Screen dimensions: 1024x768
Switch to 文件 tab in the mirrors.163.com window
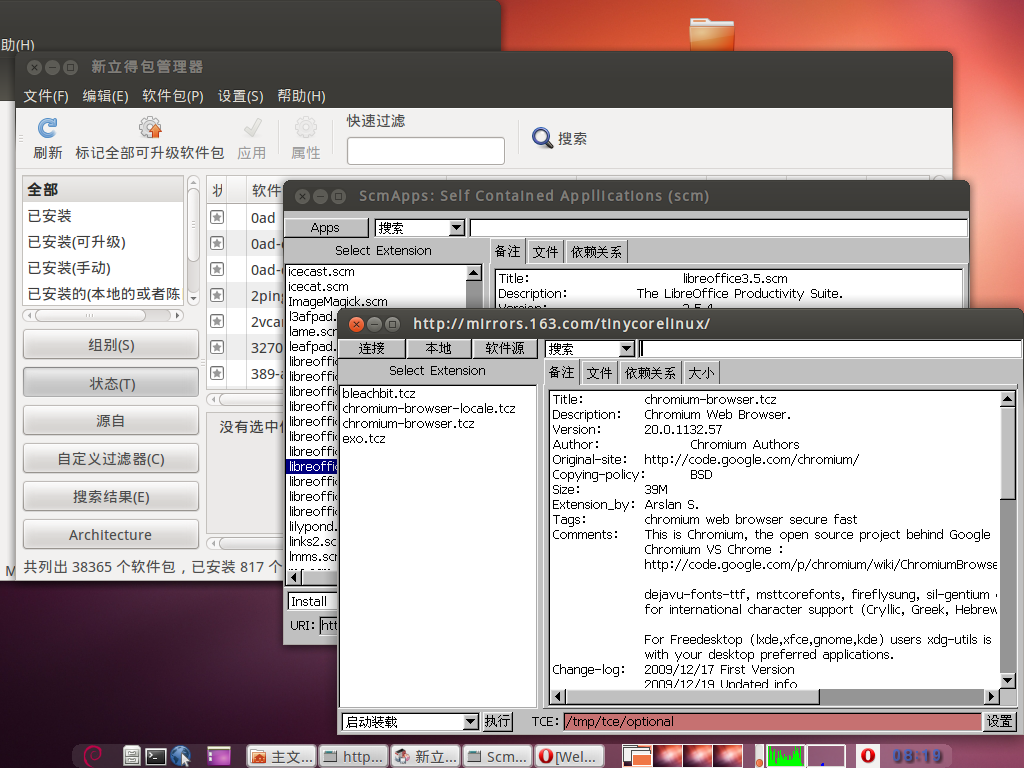click(599, 372)
